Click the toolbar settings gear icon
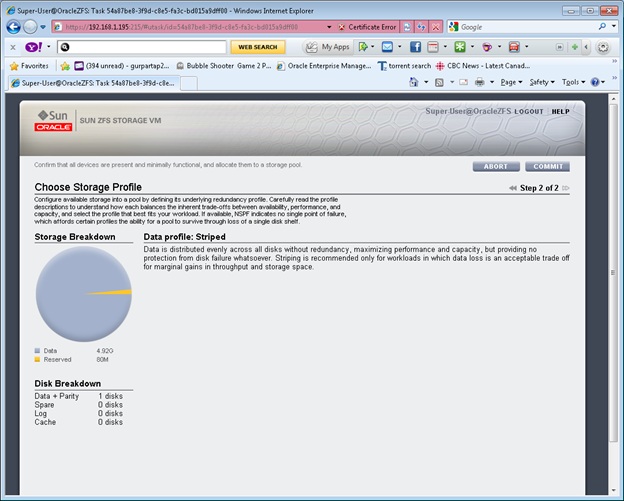Image resolution: width=624 pixels, height=501 pixels. pos(603,47)
